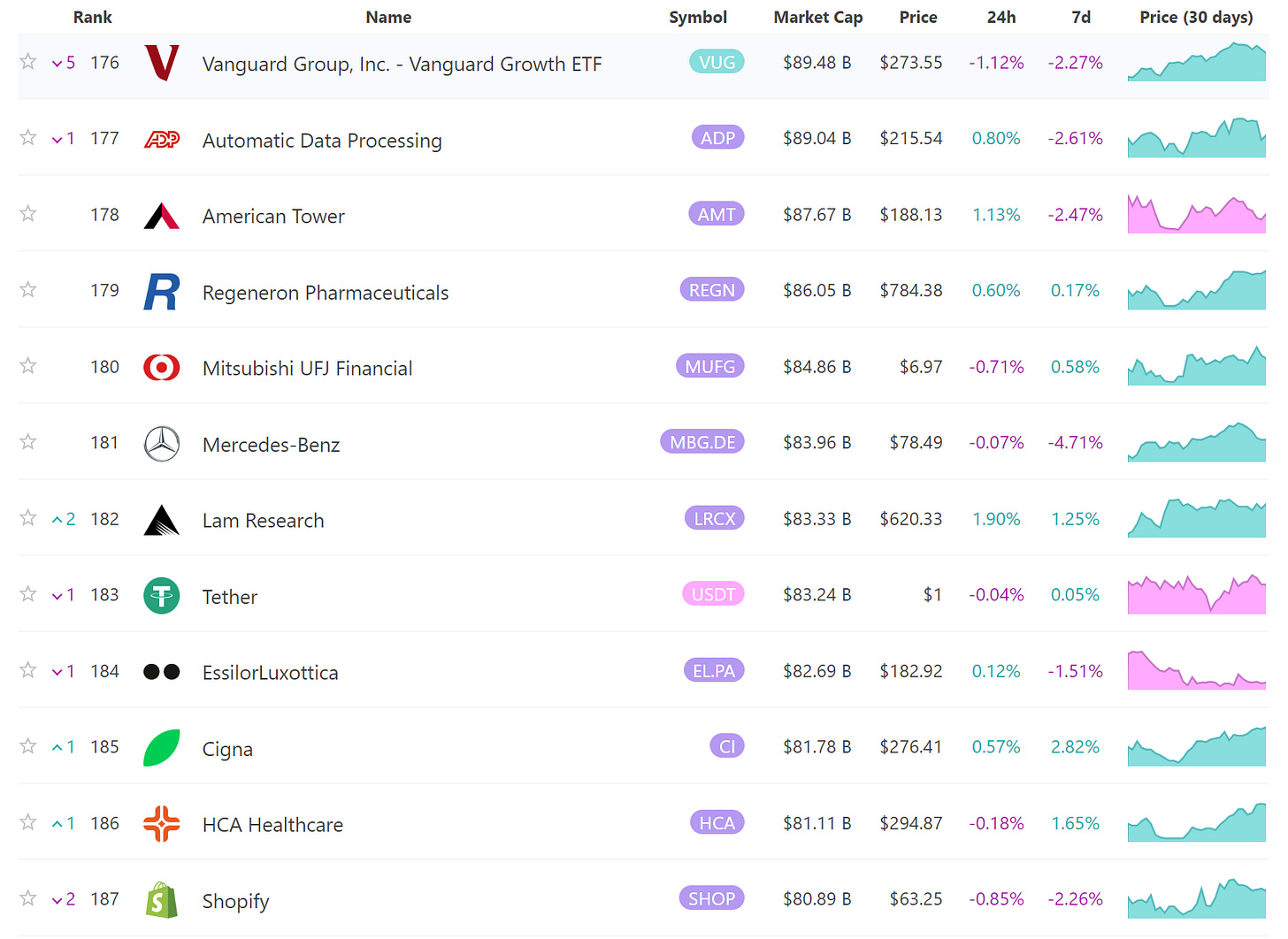Star Mercedes-Benz as favorite
The image size is (1288, 939).
(x=28, y=441)
